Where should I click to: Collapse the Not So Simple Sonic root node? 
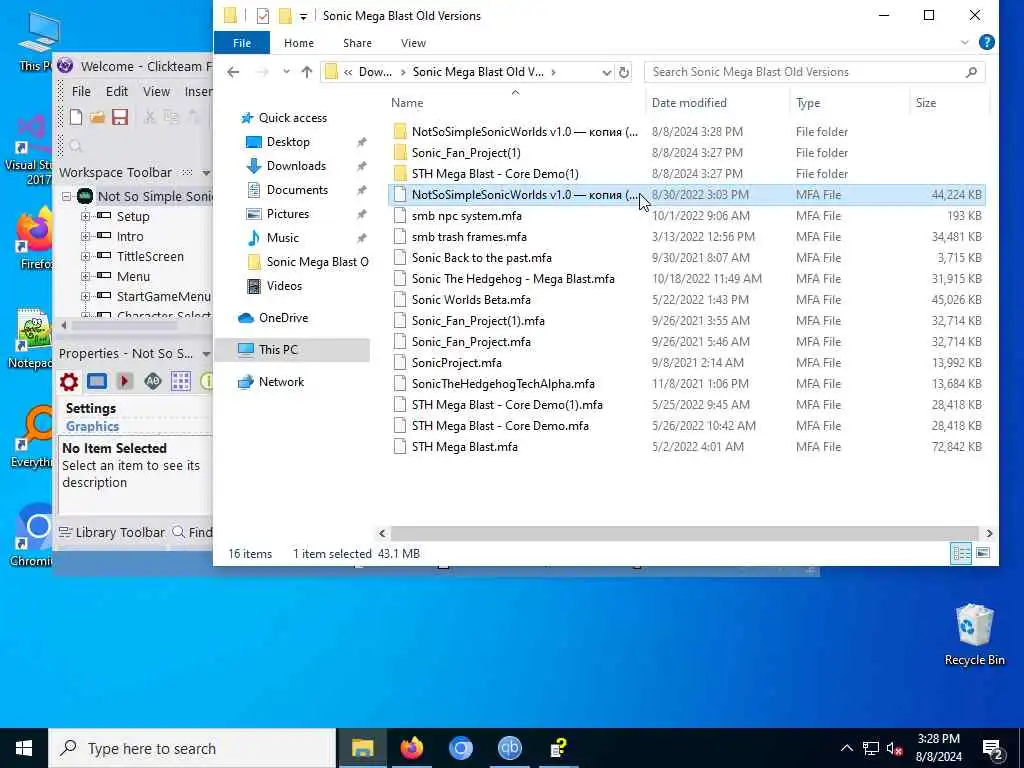(x=67, y=196)
